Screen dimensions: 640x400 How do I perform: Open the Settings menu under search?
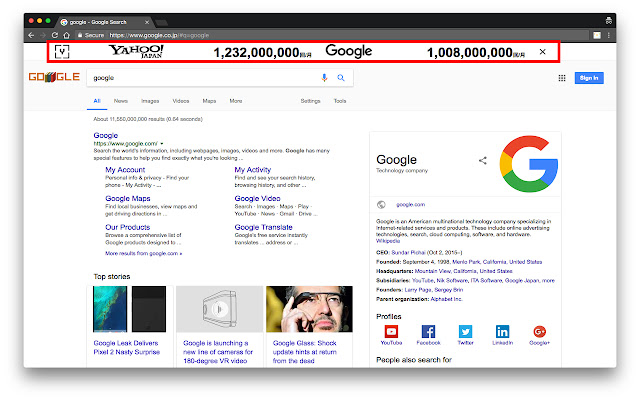pyautogui.click(x=310, y=101)
